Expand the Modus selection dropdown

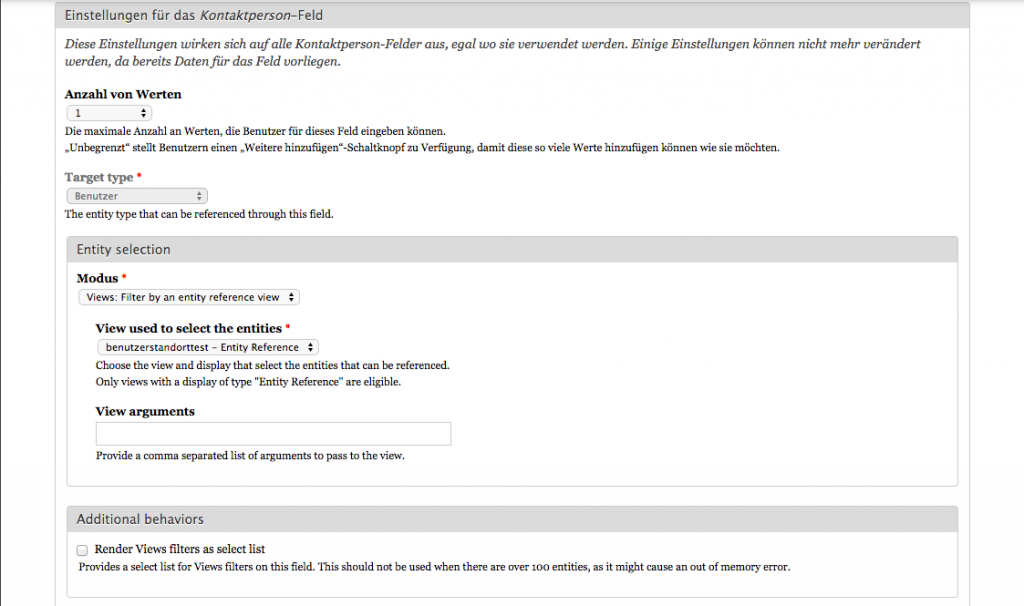tap(188, 297)
